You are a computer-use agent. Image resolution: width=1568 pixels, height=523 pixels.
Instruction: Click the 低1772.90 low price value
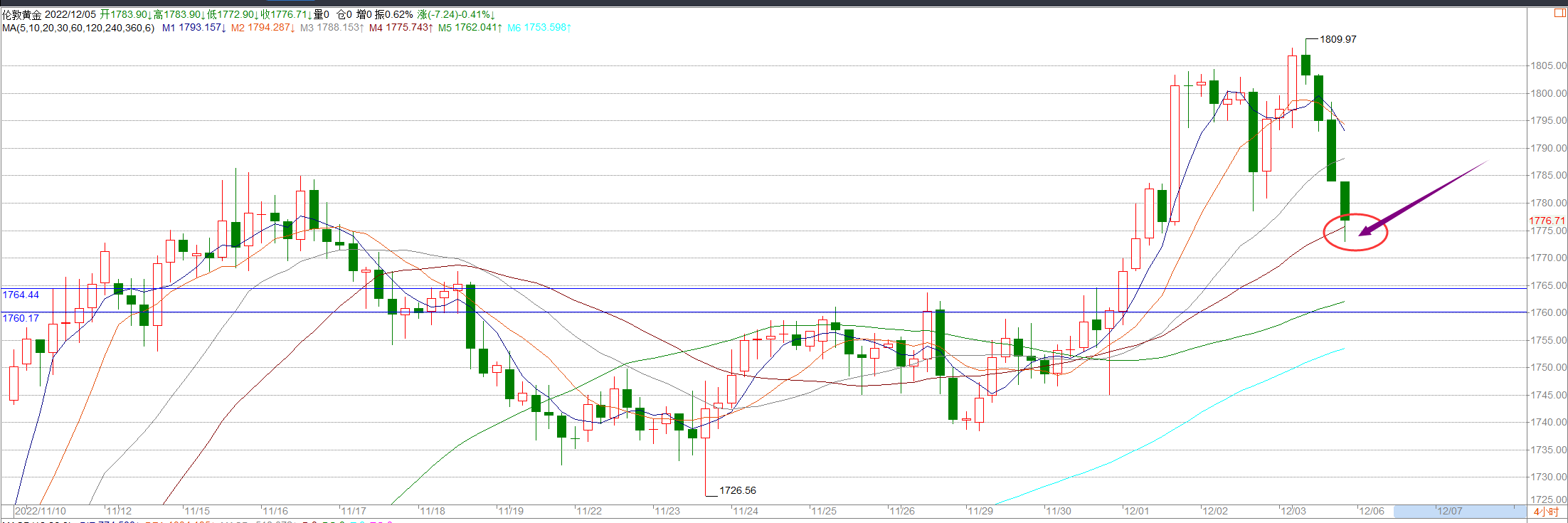click(x=233, y=14)
